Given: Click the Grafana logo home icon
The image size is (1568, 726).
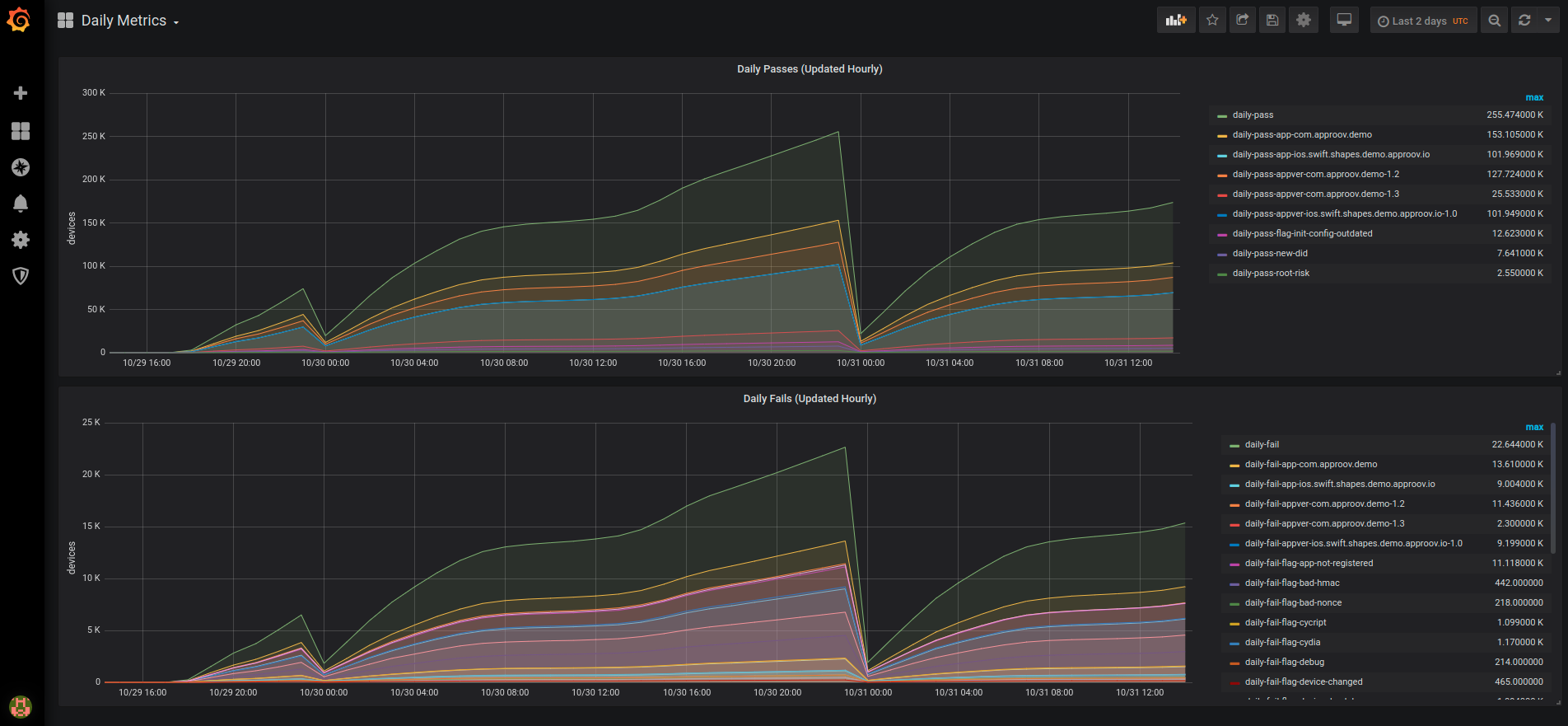Looking at the screenshot, I should [x=19, y=20].
